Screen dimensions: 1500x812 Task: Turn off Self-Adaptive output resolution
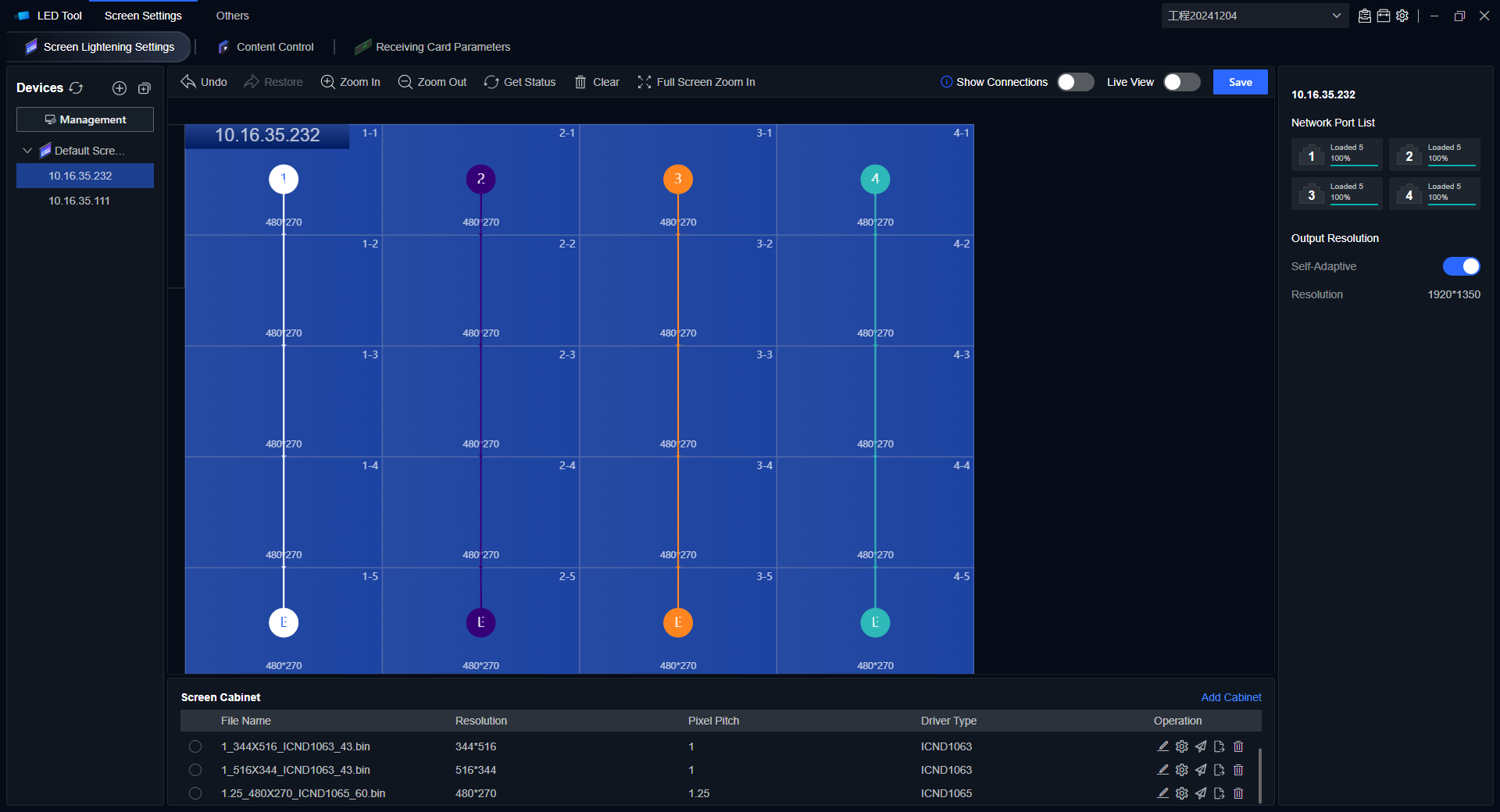tap(1461, 266)
